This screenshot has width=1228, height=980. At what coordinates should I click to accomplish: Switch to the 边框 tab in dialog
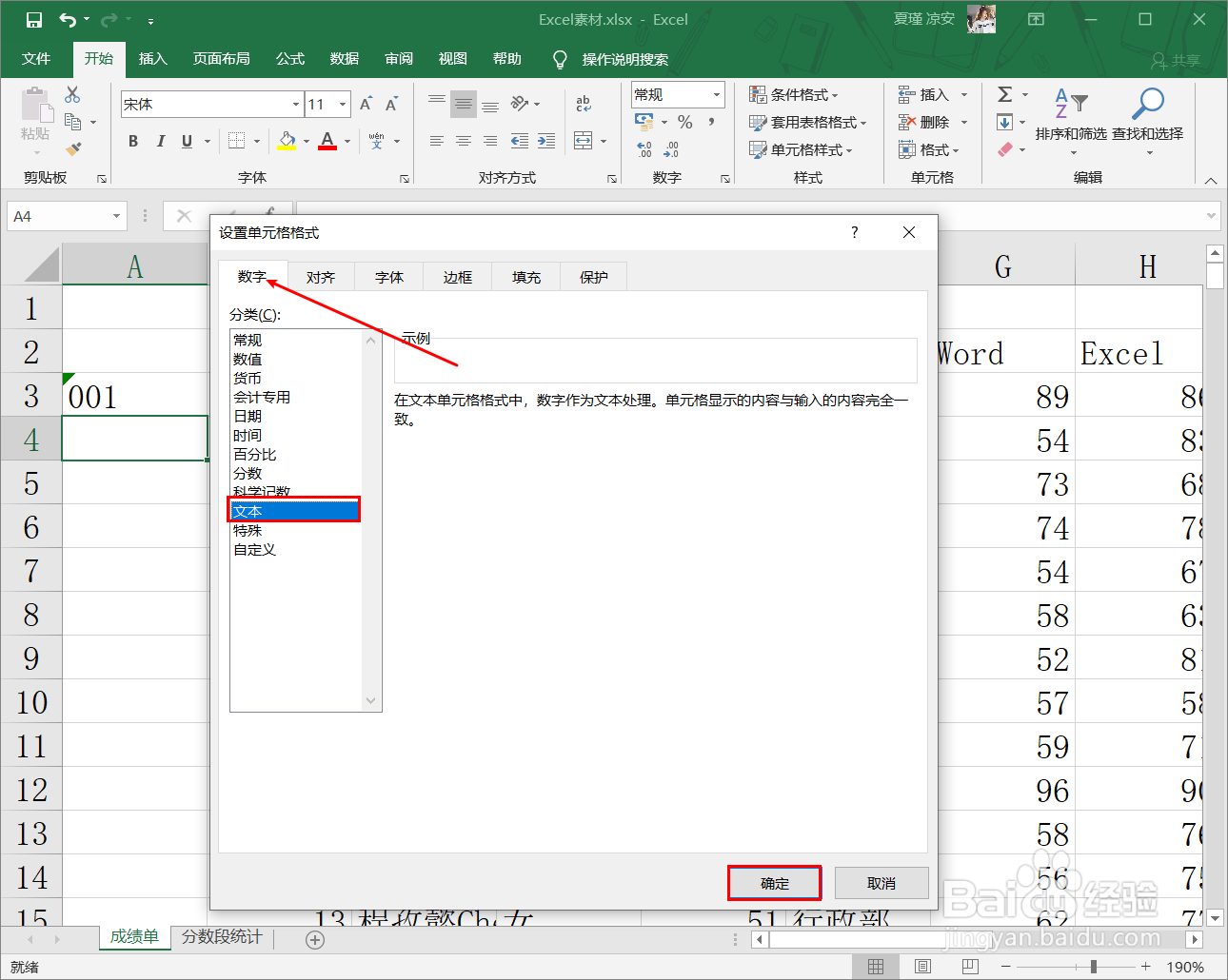click(457, 276)
